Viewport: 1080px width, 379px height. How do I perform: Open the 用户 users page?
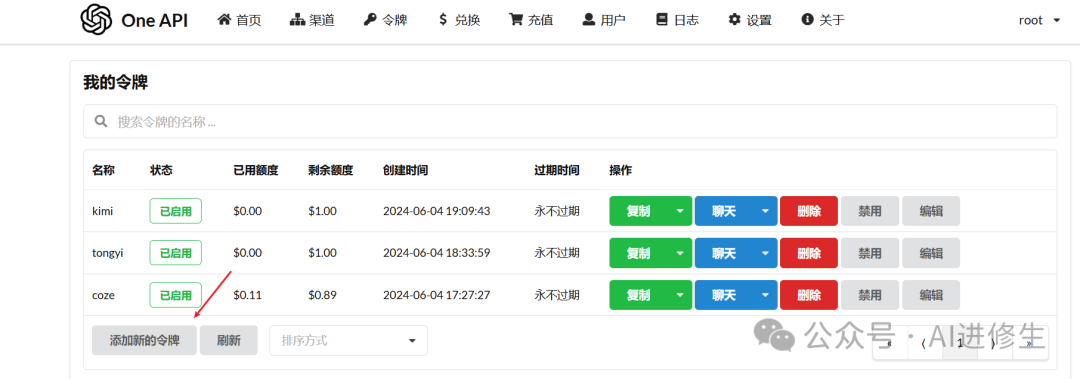pyautogui.click(x=604, y=20)
